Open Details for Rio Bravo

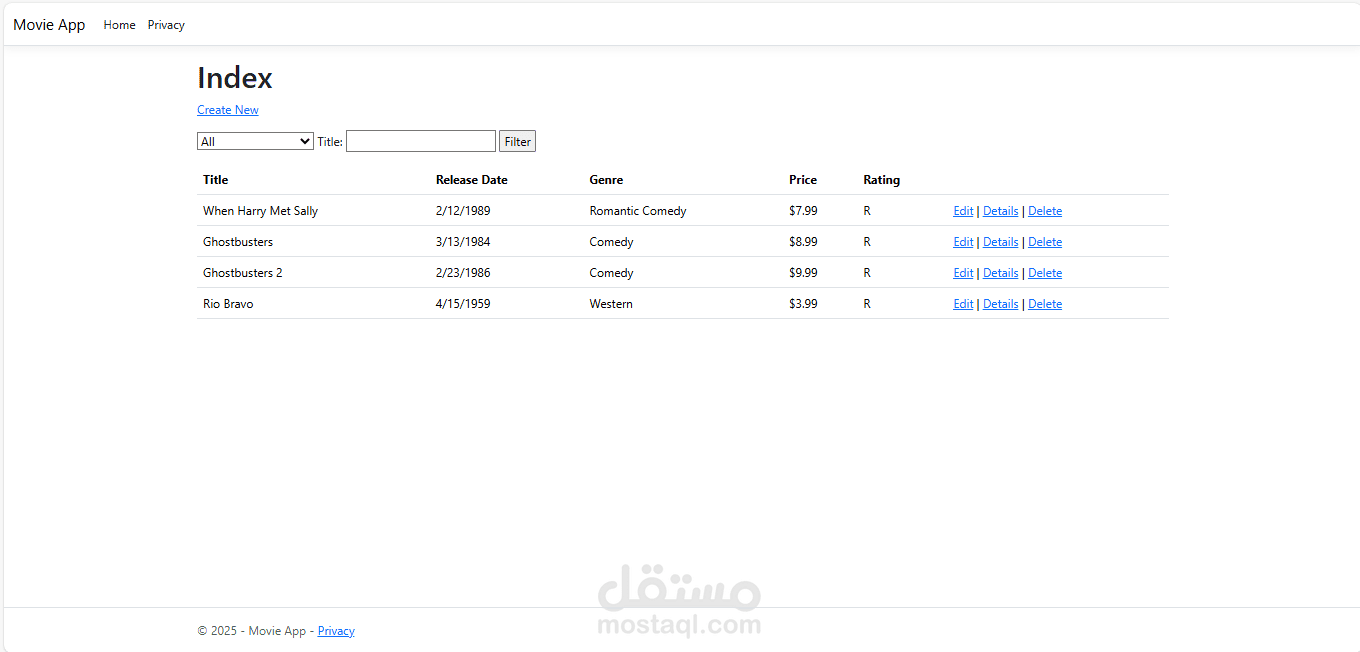tap(1000, 304)
